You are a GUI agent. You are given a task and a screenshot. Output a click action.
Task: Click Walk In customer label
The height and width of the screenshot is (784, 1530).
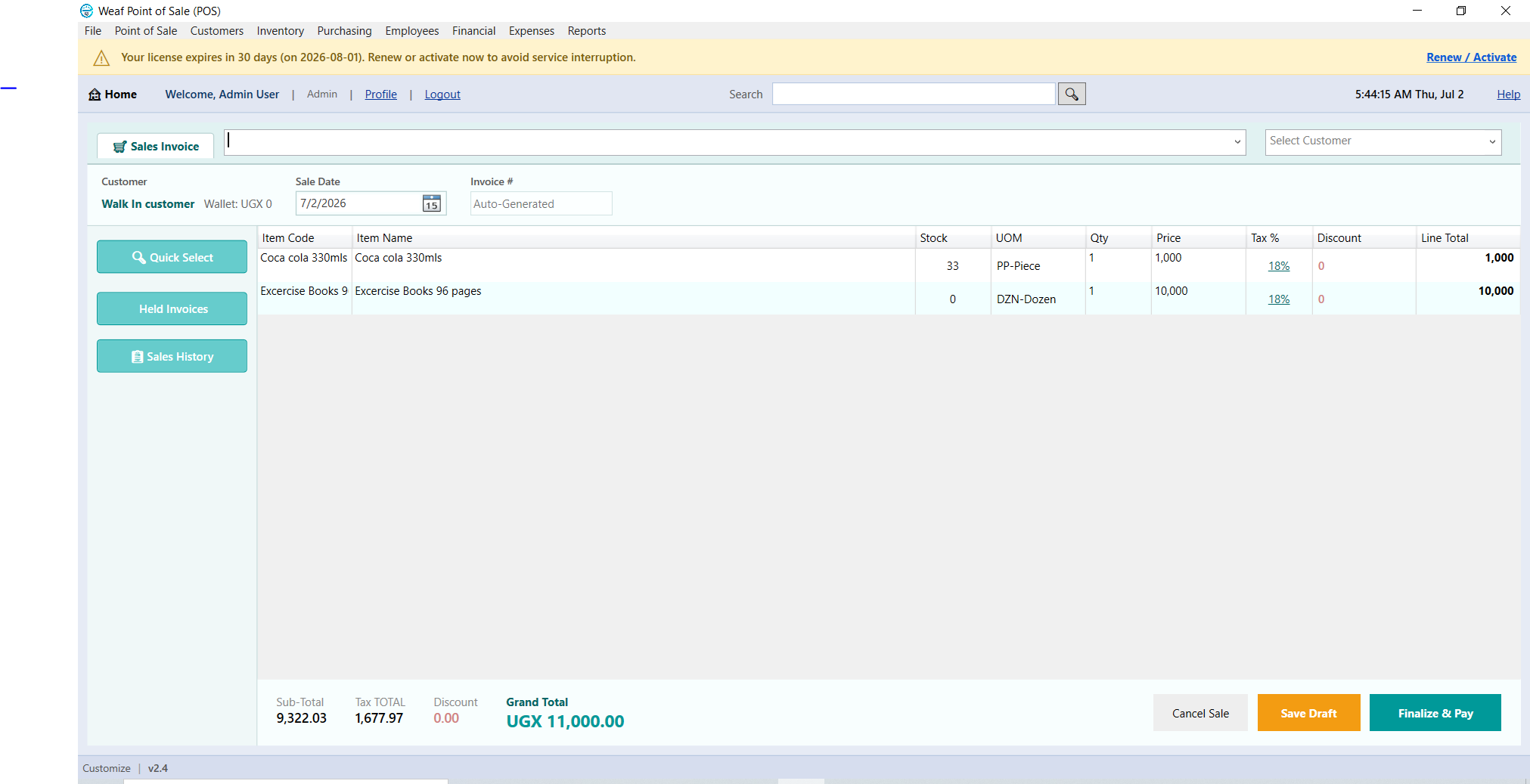148,204
